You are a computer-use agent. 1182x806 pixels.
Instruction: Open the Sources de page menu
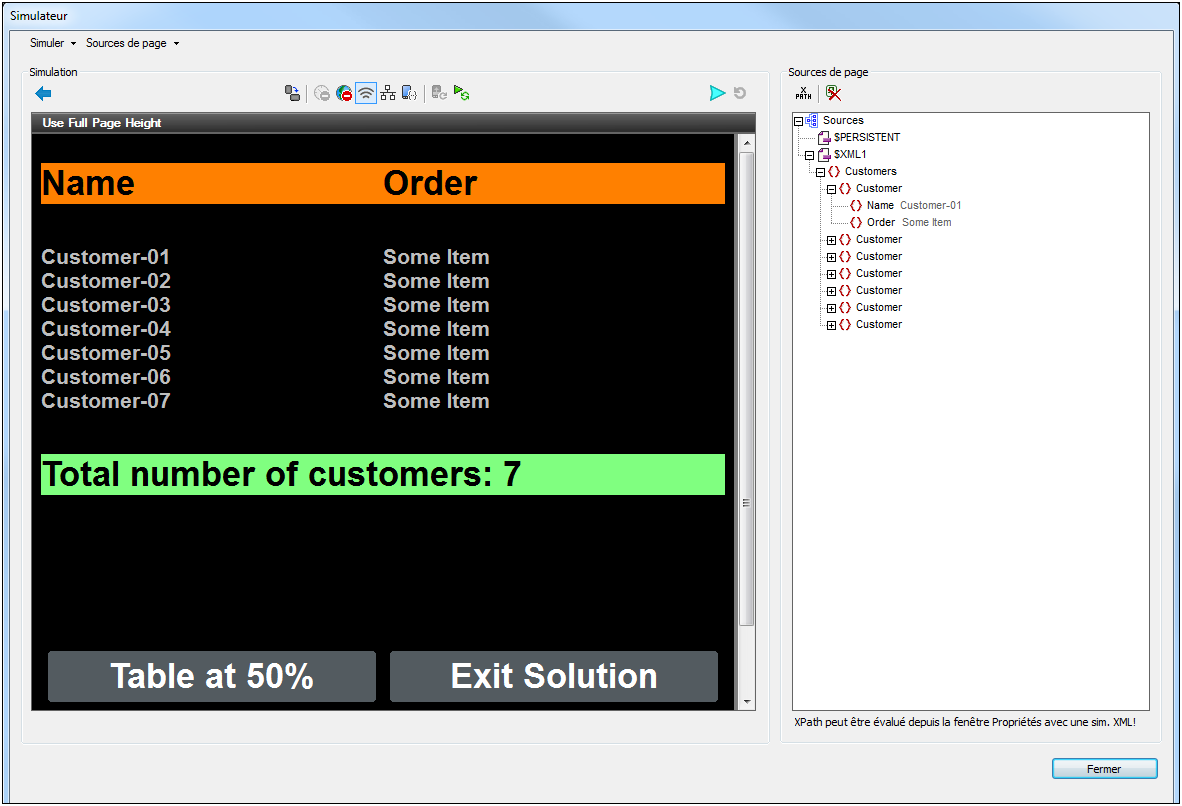(x=132, y=43)
